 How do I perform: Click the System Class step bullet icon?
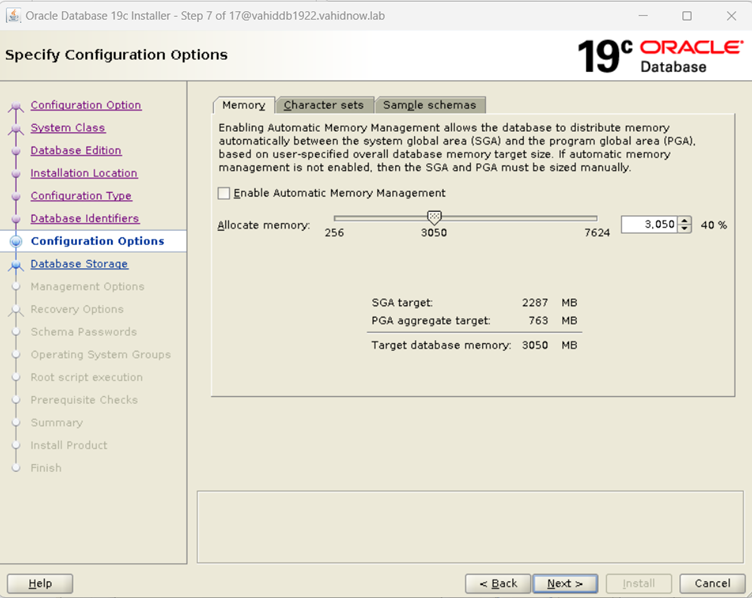tap(15, 129)
